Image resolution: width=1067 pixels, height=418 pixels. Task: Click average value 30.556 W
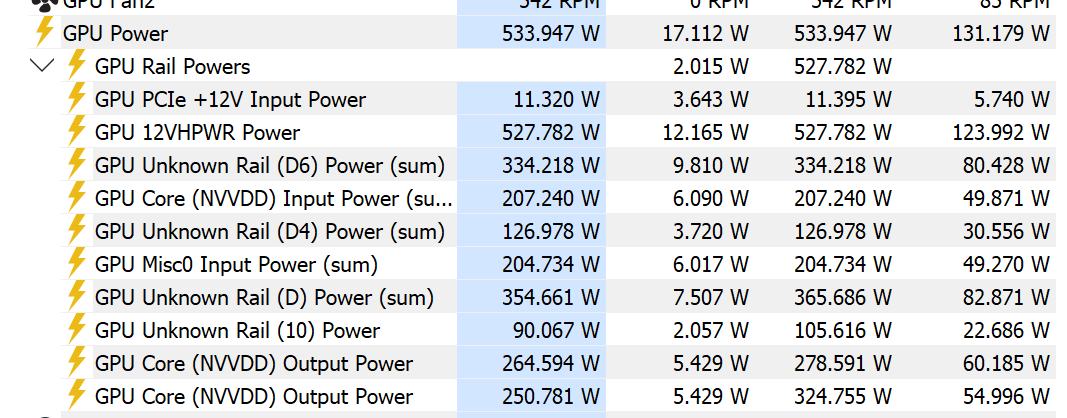pos(1006,231)
